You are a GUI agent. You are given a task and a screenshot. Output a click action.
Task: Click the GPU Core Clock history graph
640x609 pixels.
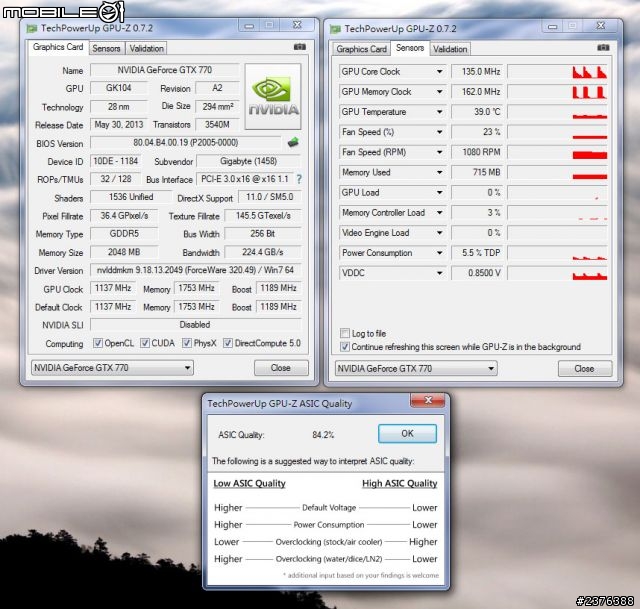(557, 71)
